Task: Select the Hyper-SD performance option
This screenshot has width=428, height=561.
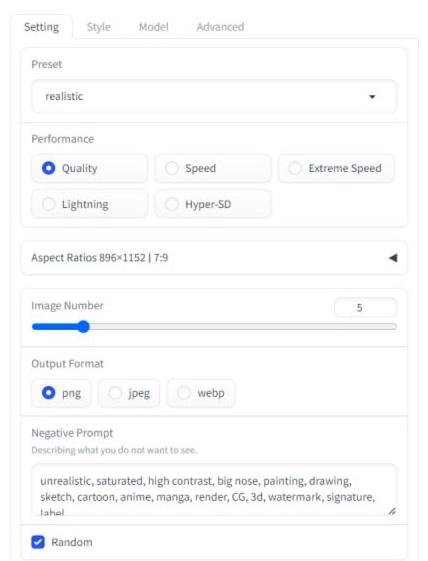Action: [x=213, y=204]
